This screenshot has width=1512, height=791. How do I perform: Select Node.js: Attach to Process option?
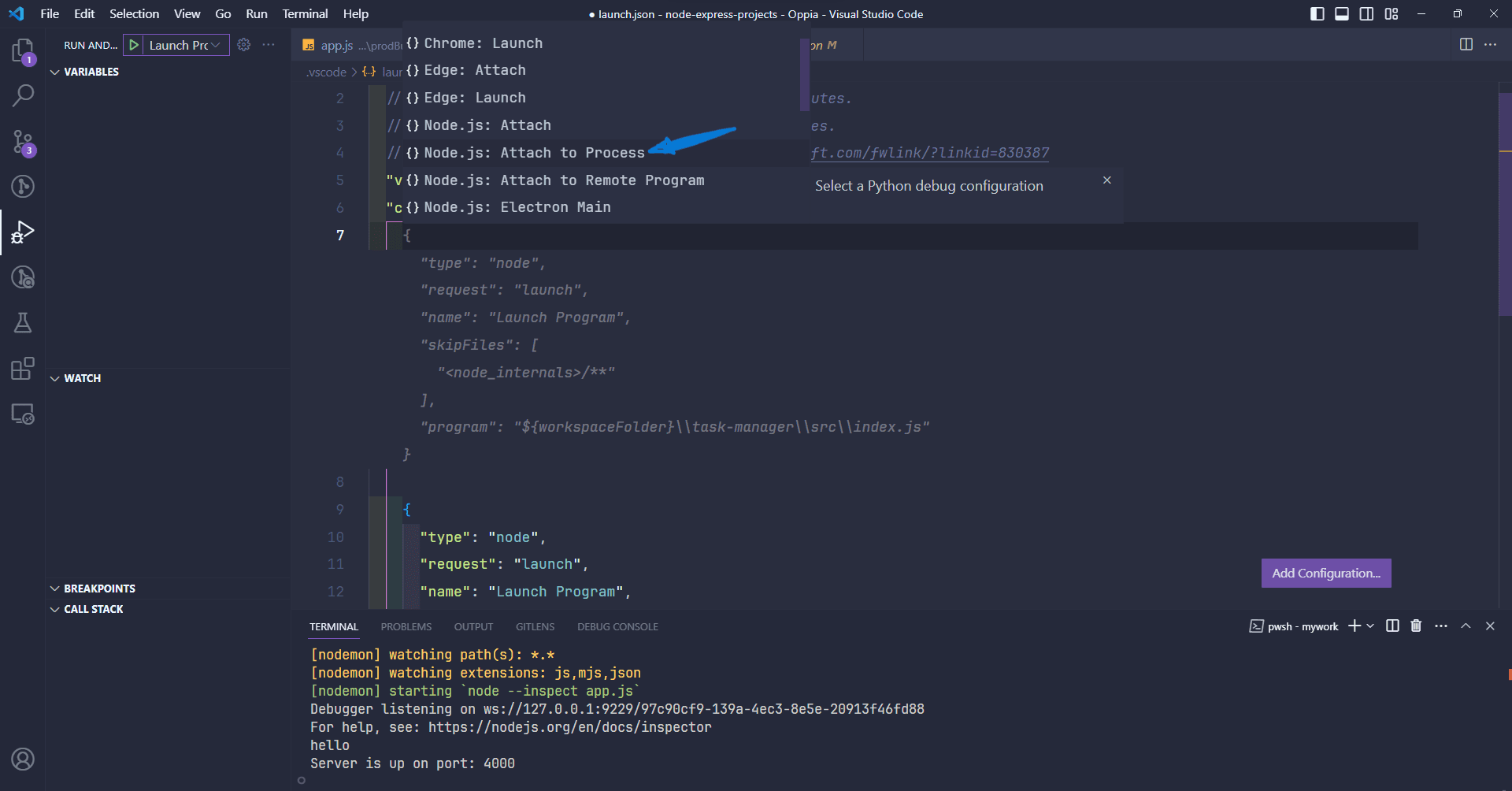point(534,153)
